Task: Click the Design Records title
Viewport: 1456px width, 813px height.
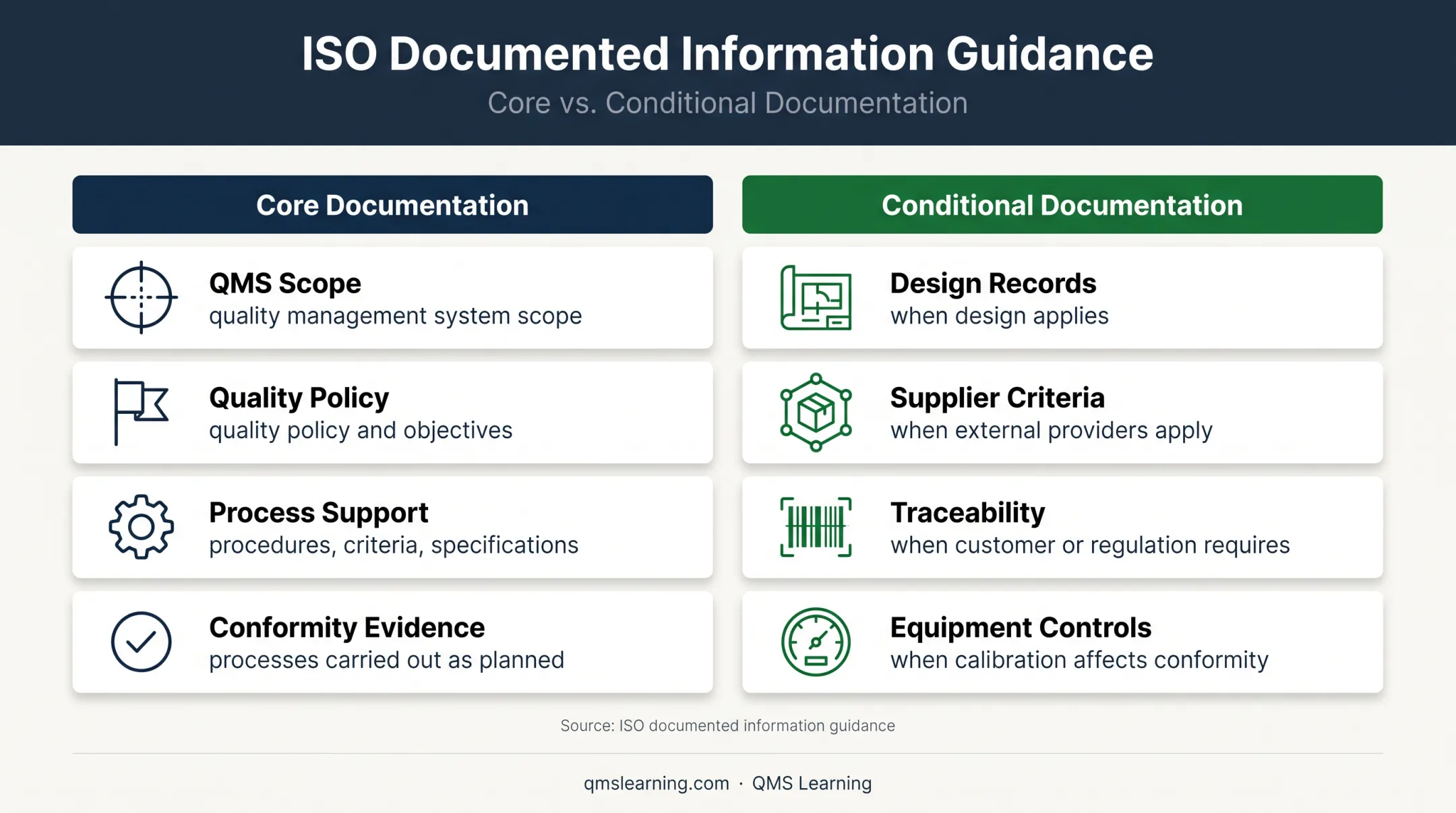Action: click(x=993, y=283)
